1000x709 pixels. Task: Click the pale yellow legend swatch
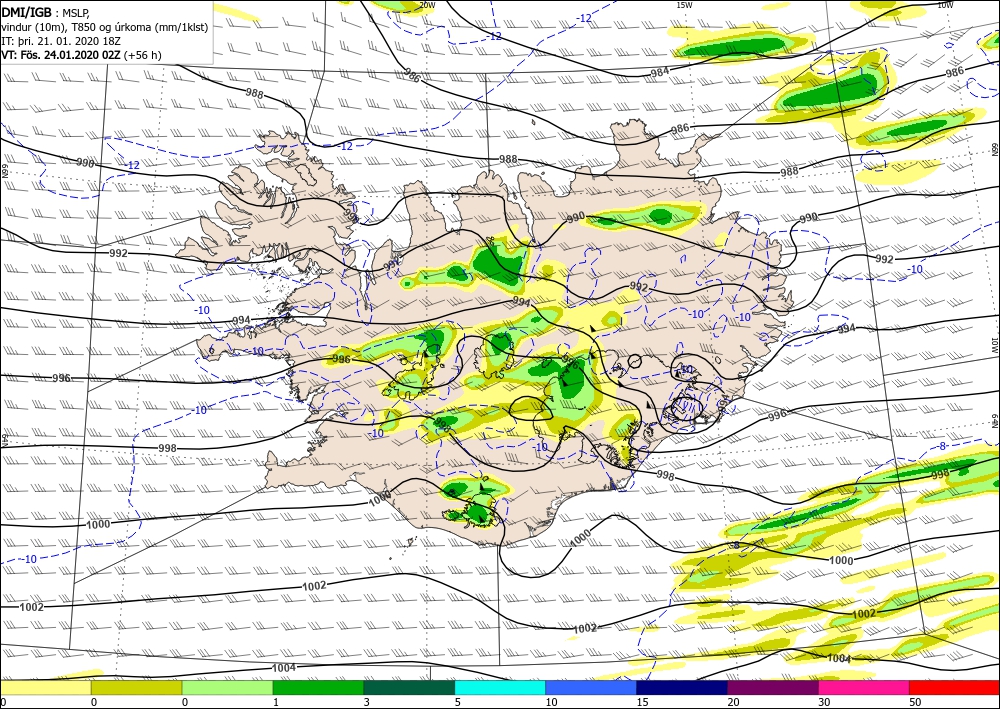[45, 687]
